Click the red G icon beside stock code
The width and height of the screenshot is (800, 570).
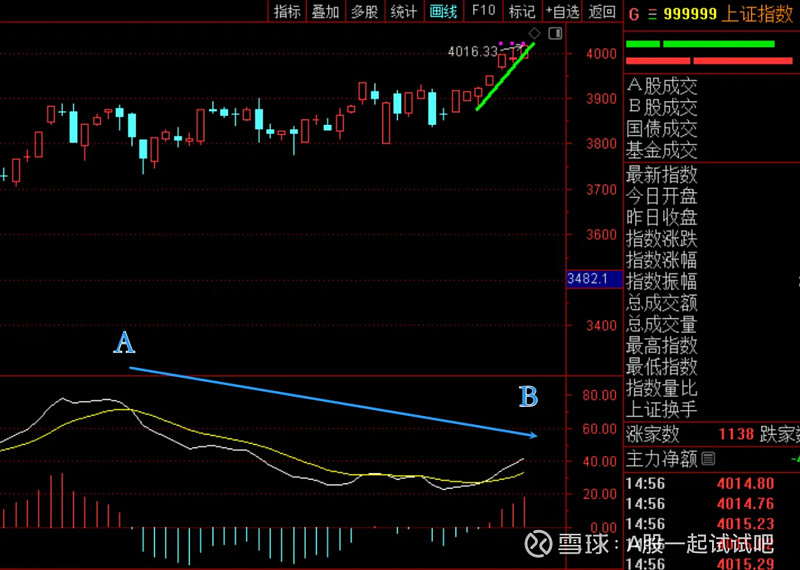634,14
